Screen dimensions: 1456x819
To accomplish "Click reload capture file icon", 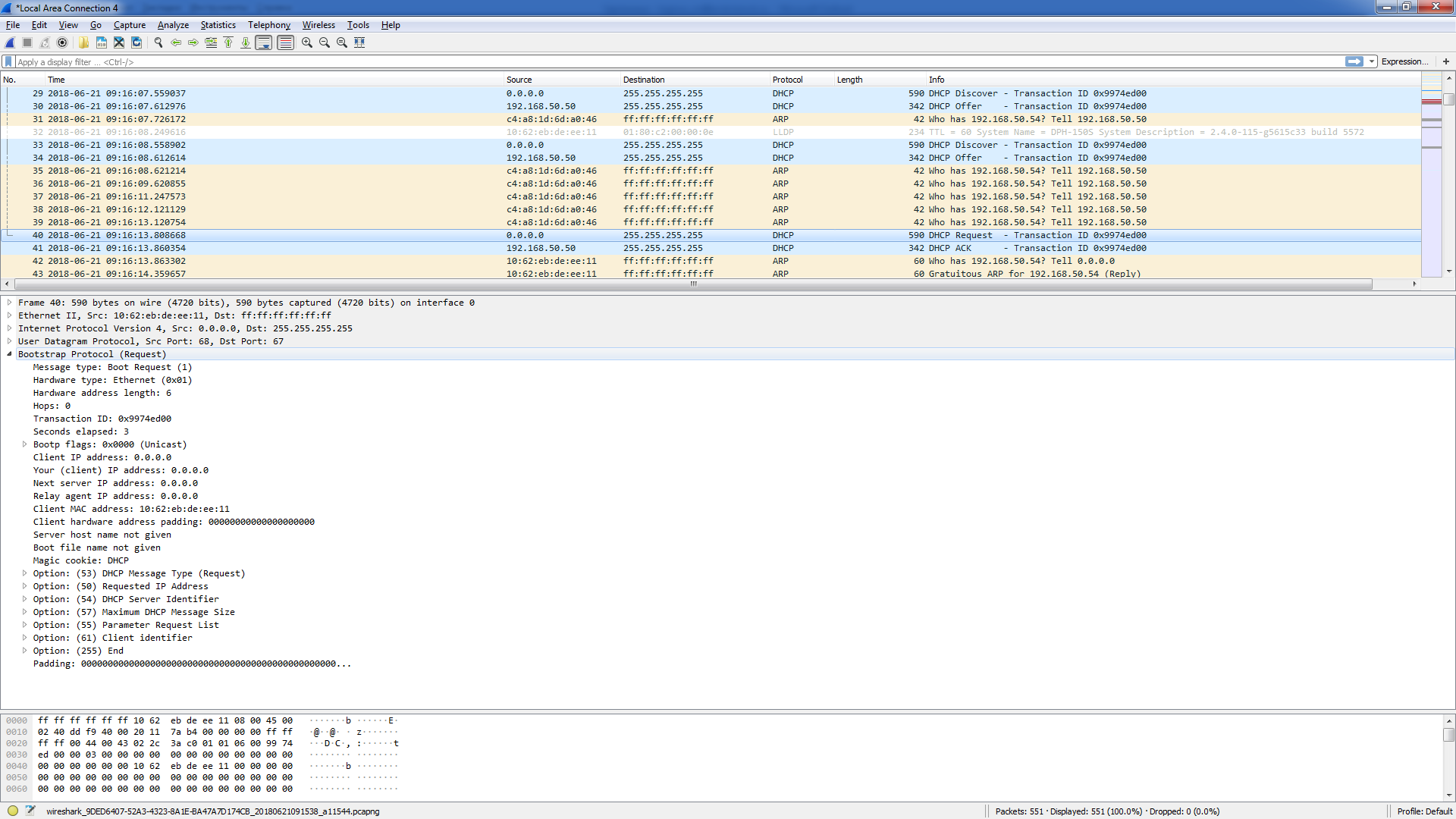I will (x=136, y=42).
